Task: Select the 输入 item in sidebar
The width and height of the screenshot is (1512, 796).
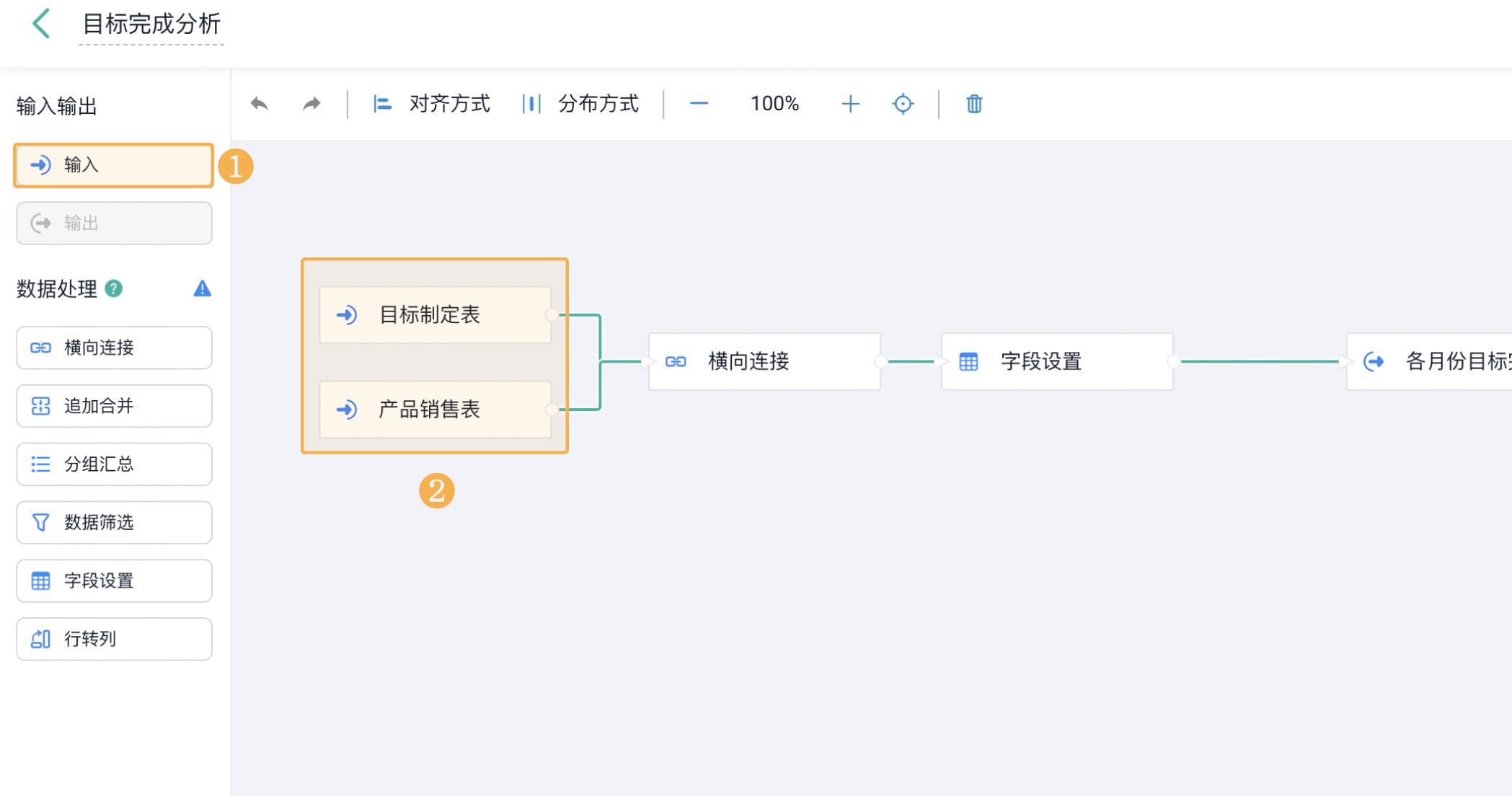Action: click(113, 165)
